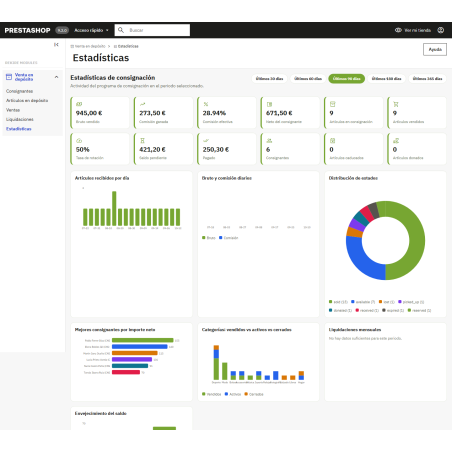Select the Últimos 60 días filter
This screenshot has width=452, height=452.
pos(308,79)
